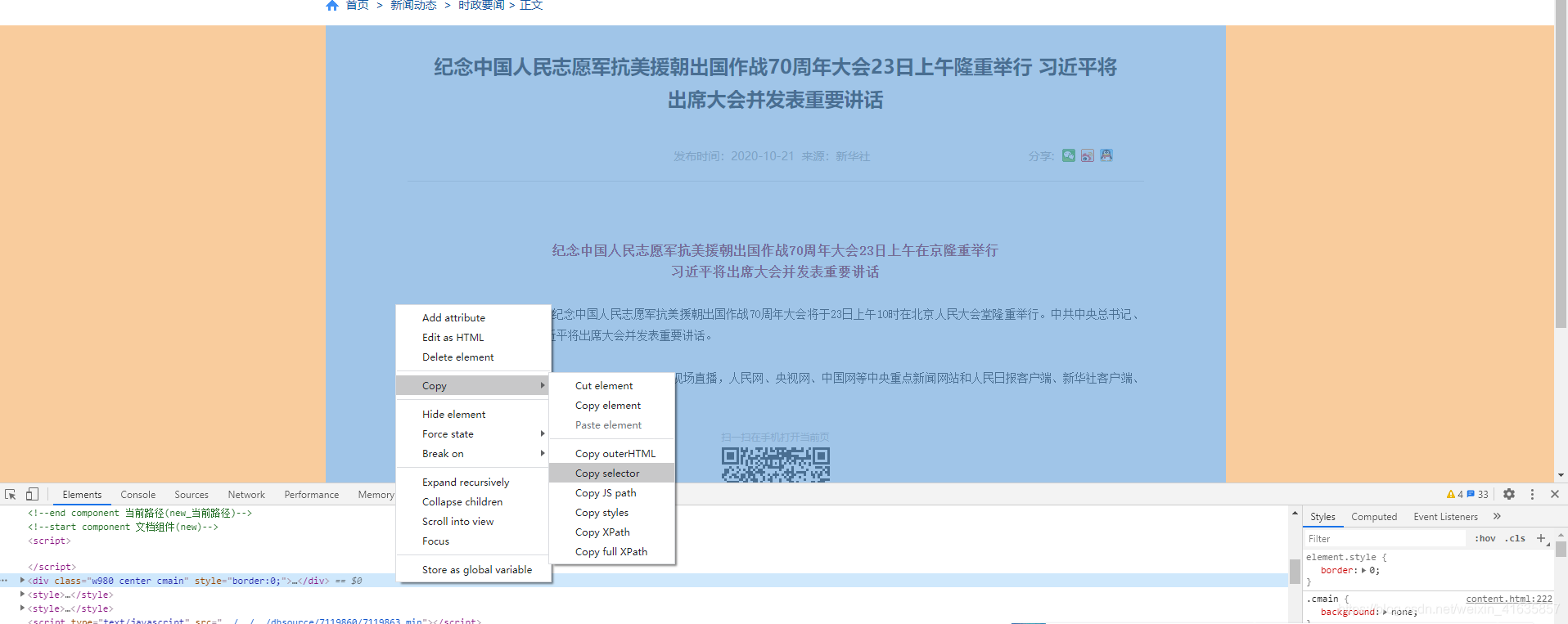Toggle the .cls class editor
Image resolution: width=1568 pixels, height=624 pixels.
(1515, 538)
